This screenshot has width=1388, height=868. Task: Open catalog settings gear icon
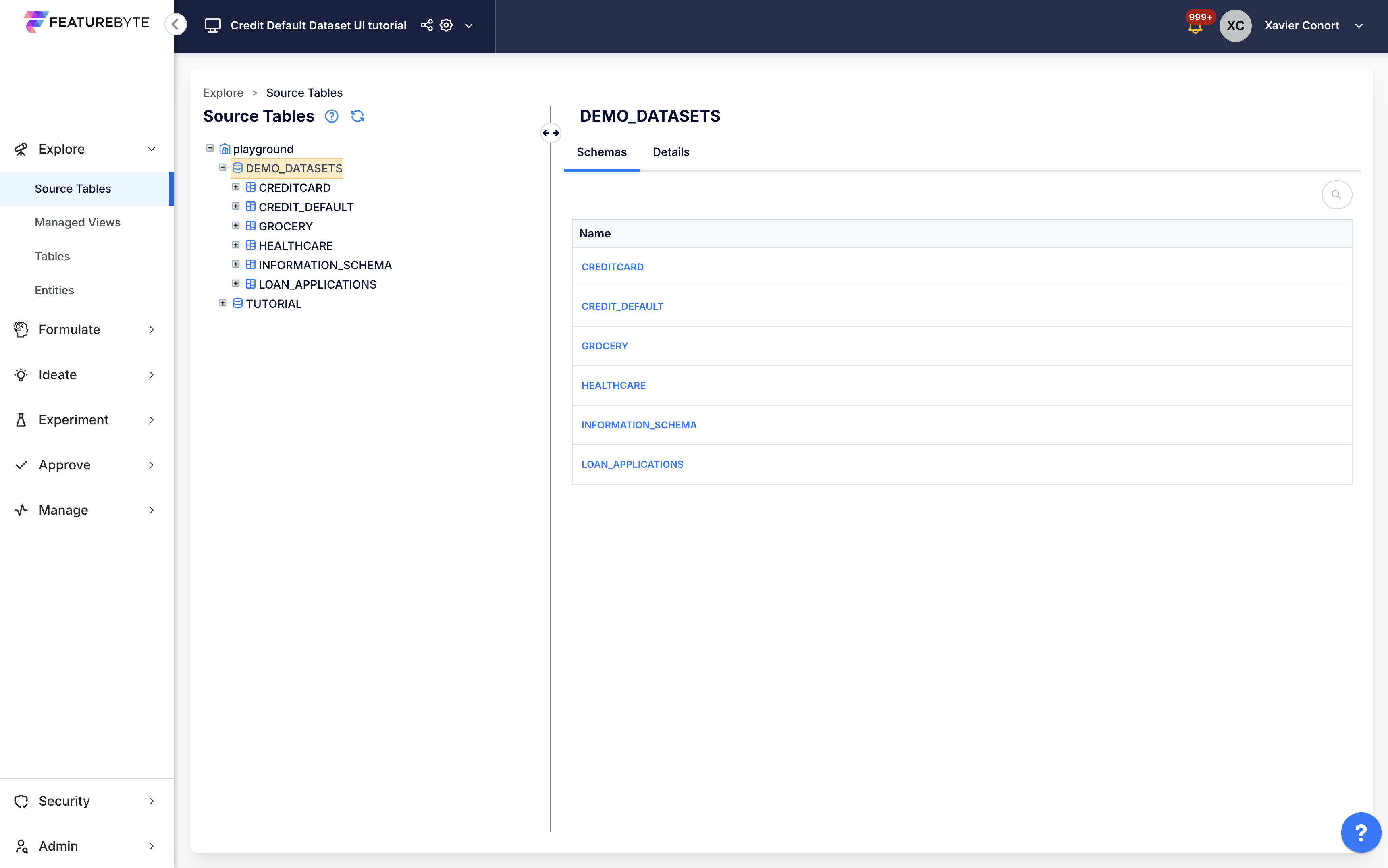pos(446,25)
